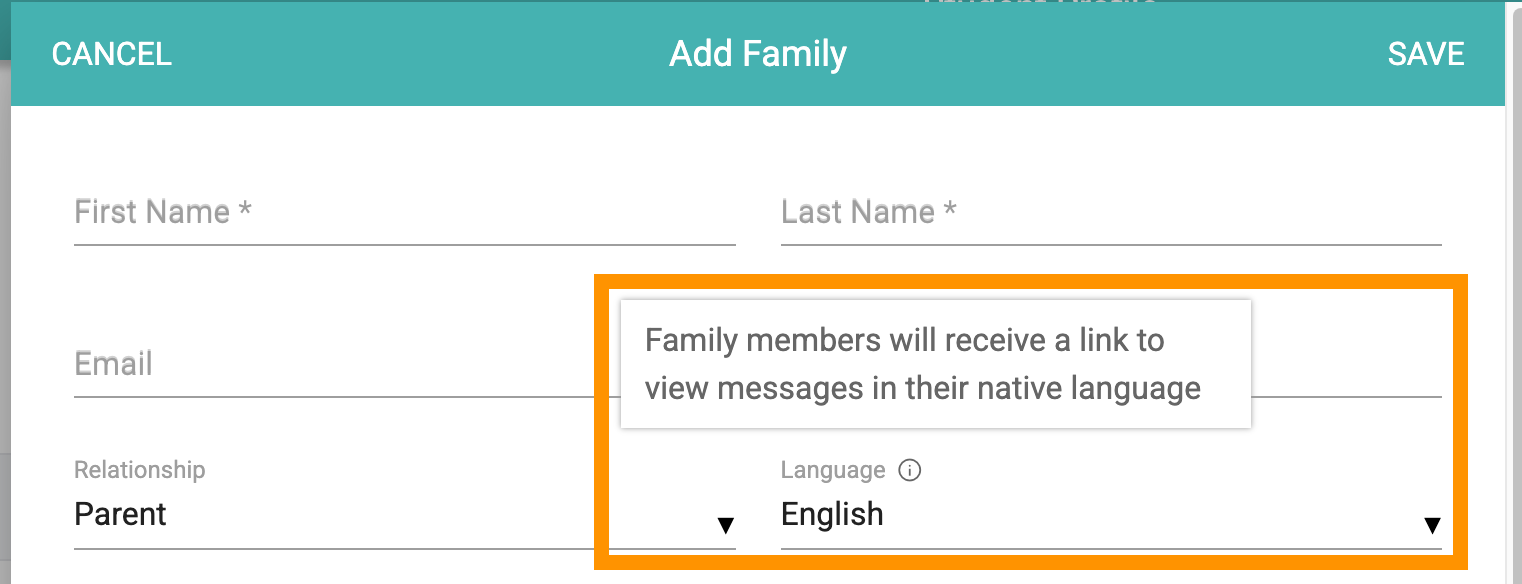Click the Add Family dialog title
Screen dimensions: 1522x584
(758, 54)
